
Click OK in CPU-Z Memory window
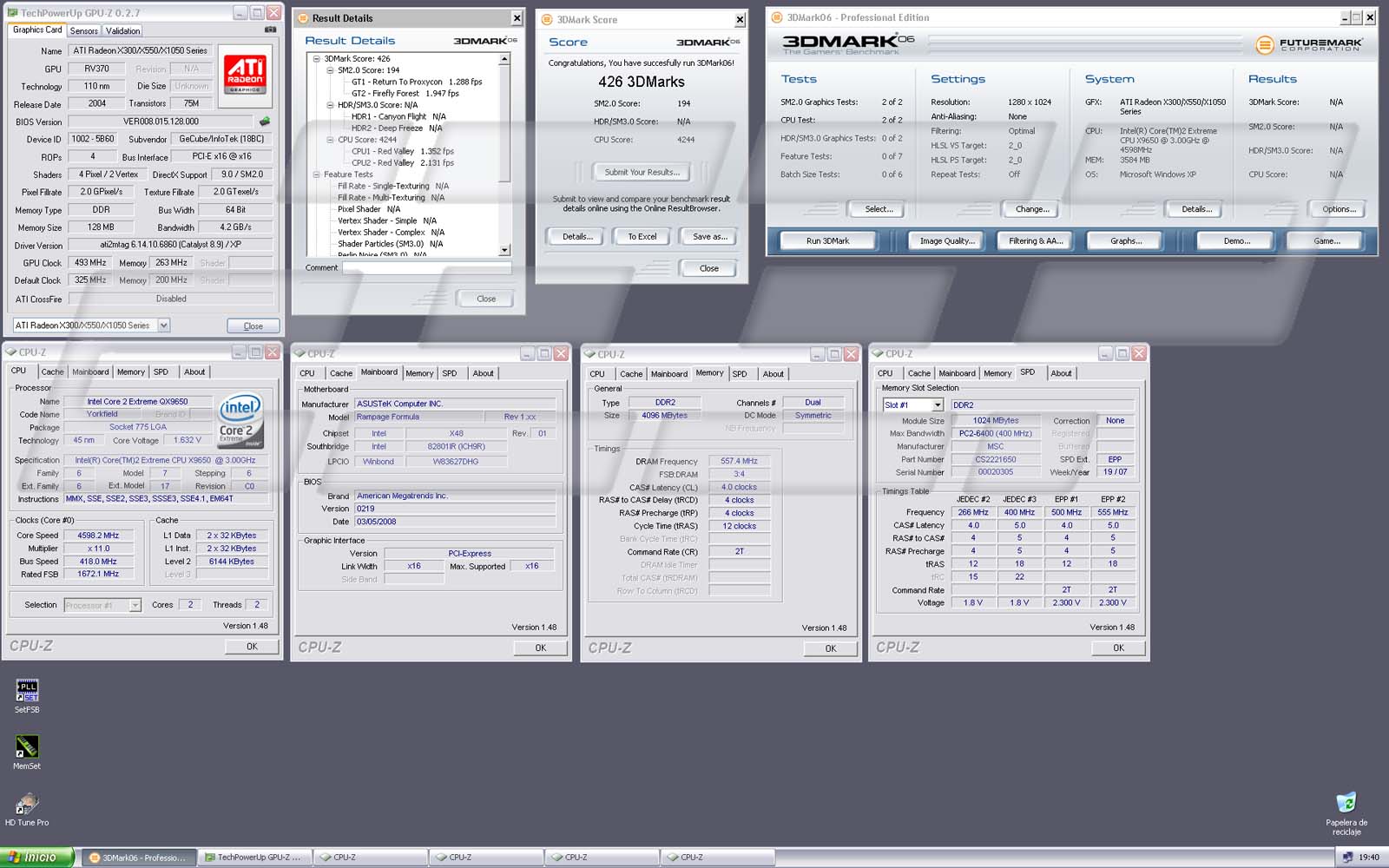click(830, 648)
